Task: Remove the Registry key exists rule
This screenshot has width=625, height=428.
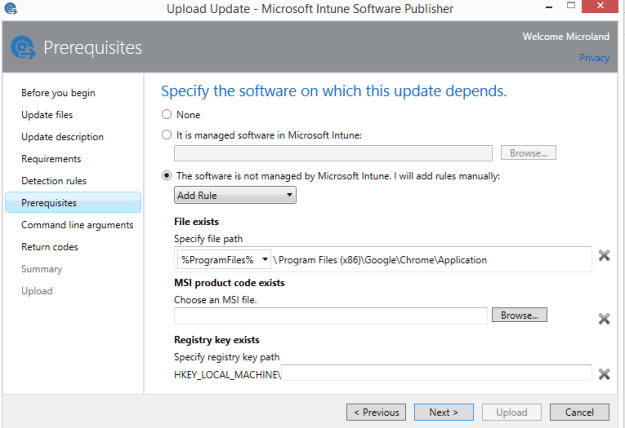Action: [x=604, y=374]
